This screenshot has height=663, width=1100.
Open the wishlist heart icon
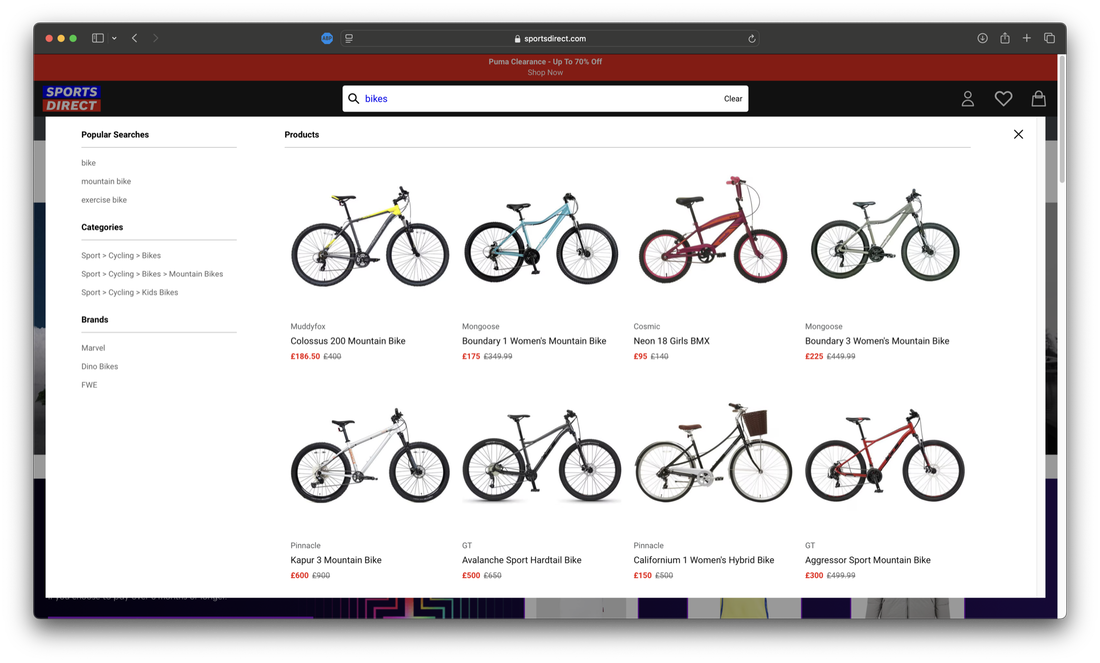pyautogui.click(x=1003, y=99)
